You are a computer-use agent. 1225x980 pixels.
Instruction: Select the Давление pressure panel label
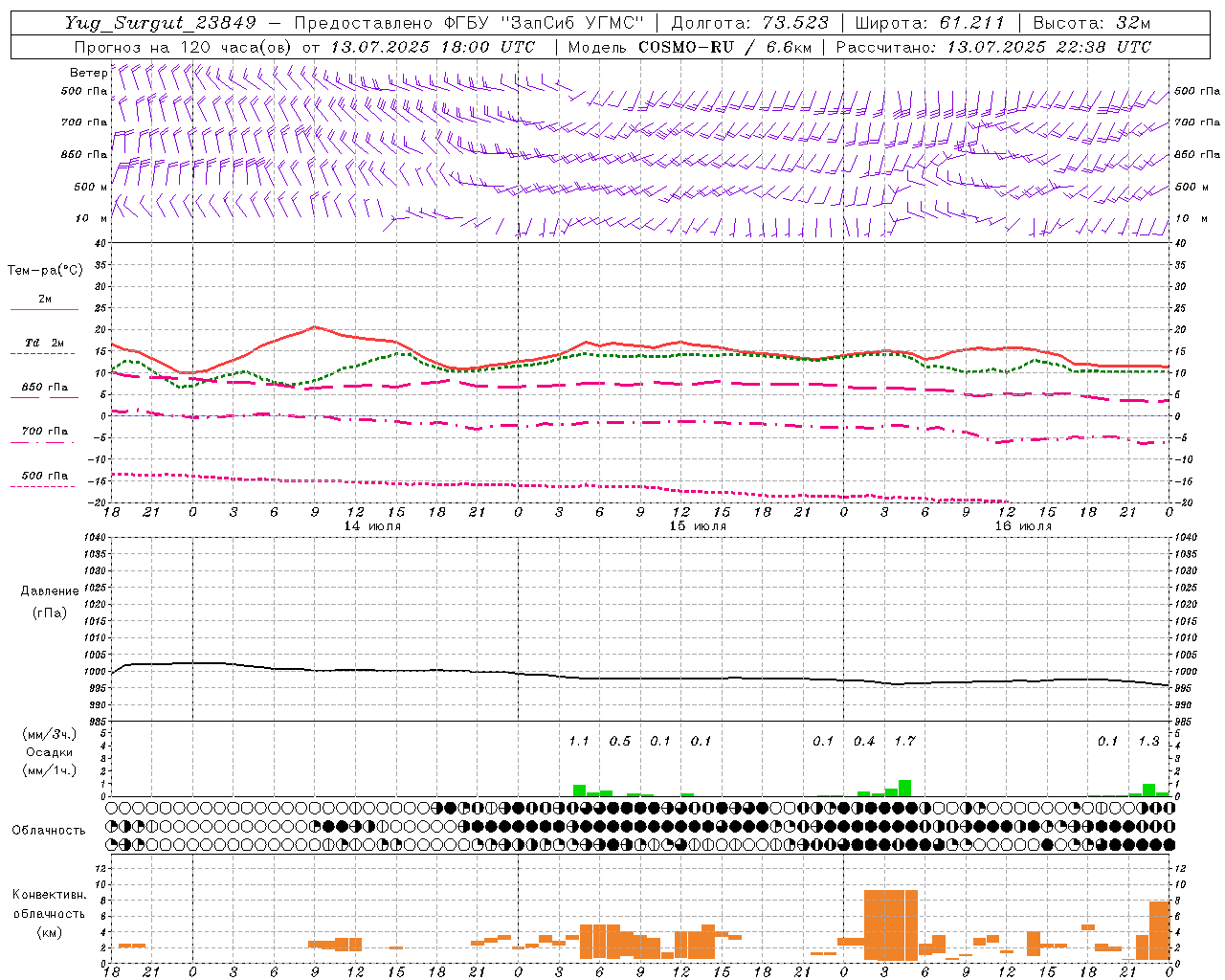coord(50,590)
